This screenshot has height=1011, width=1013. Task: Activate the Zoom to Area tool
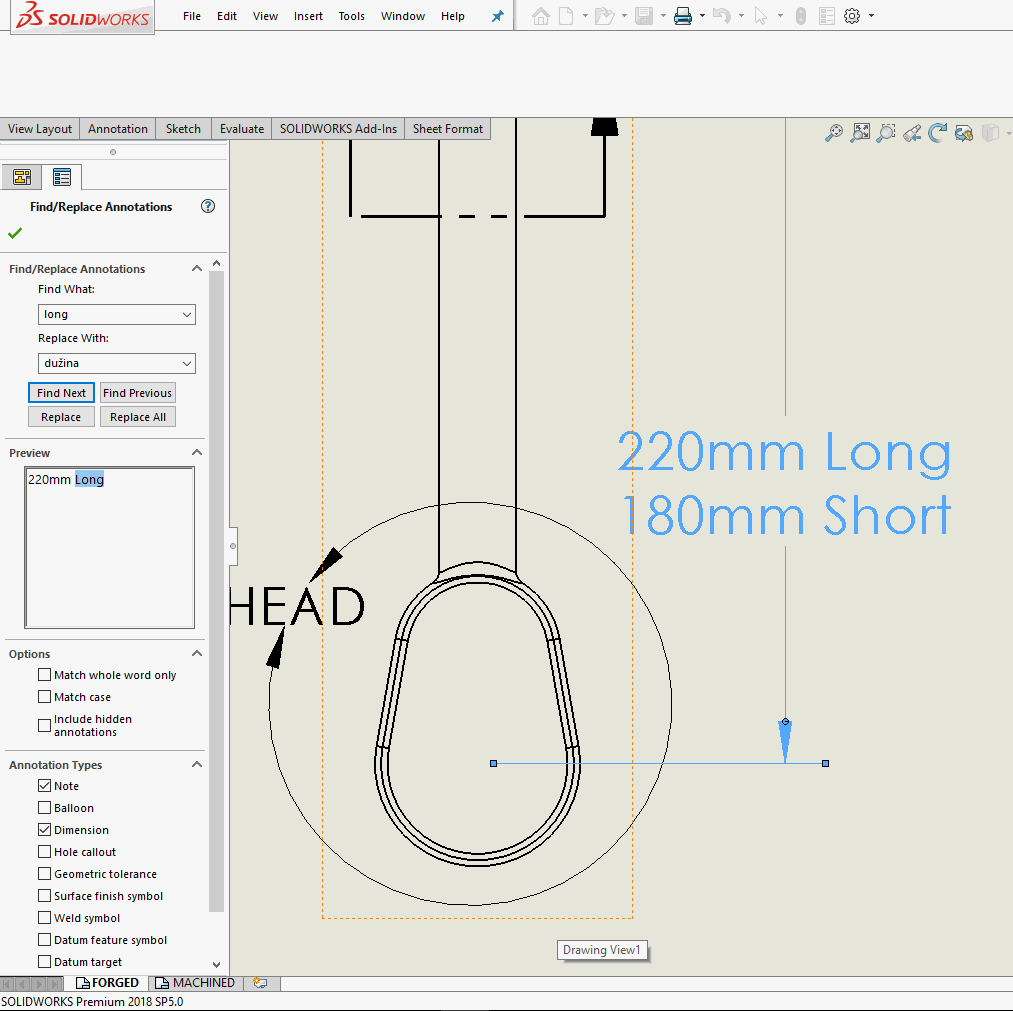pos(885,132)
